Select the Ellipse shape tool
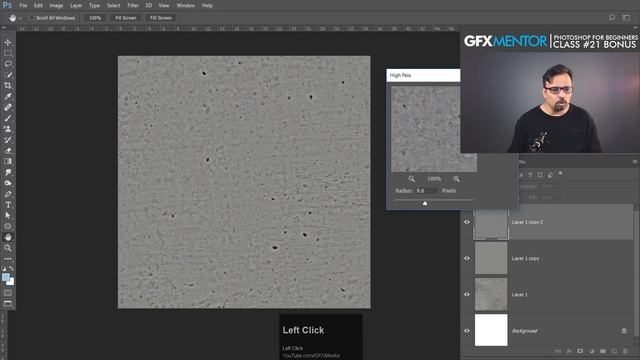The image size is (640, 360). tap(8, 226)
